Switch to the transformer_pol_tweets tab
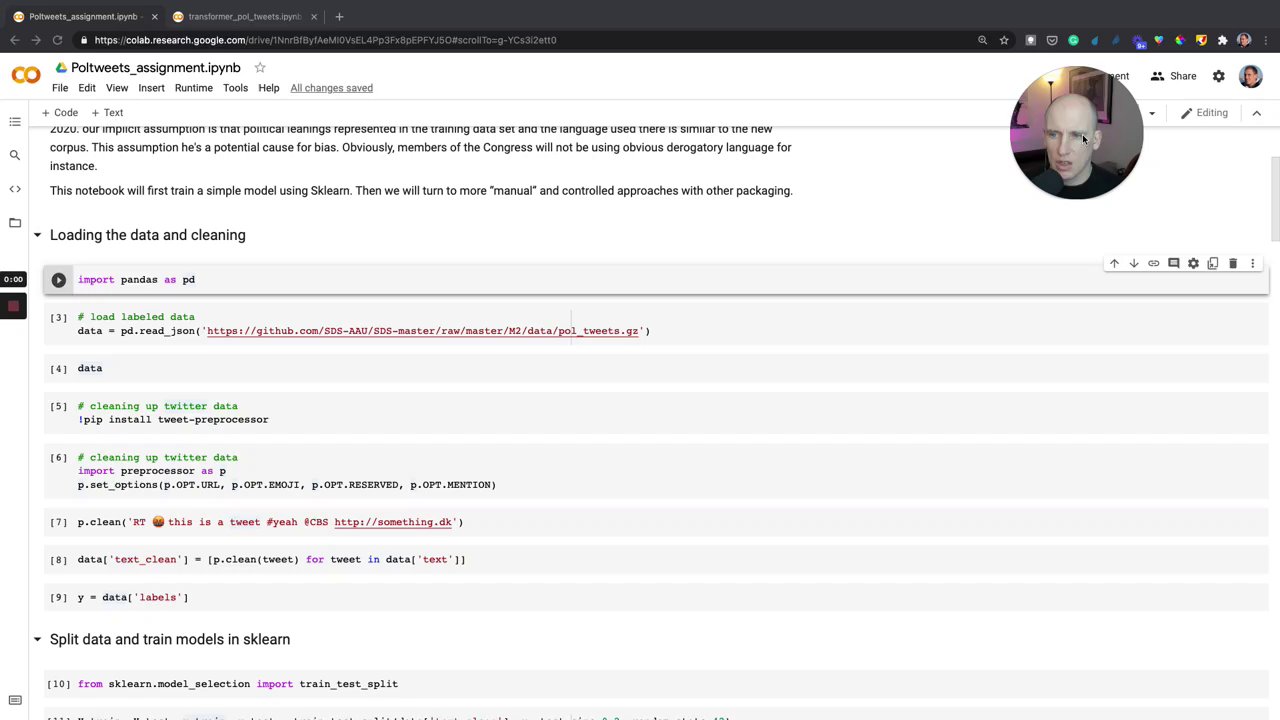 [243, 16]
